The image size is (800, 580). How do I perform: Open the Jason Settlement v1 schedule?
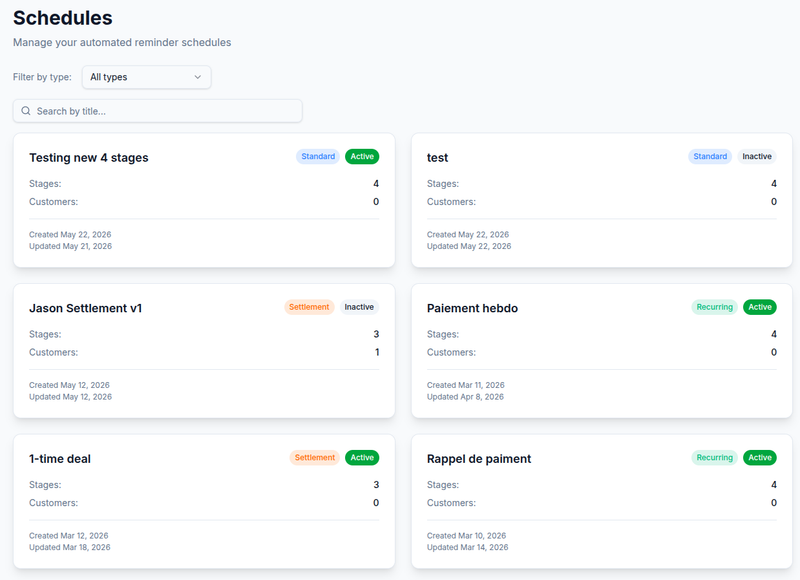tap(85, 308)
